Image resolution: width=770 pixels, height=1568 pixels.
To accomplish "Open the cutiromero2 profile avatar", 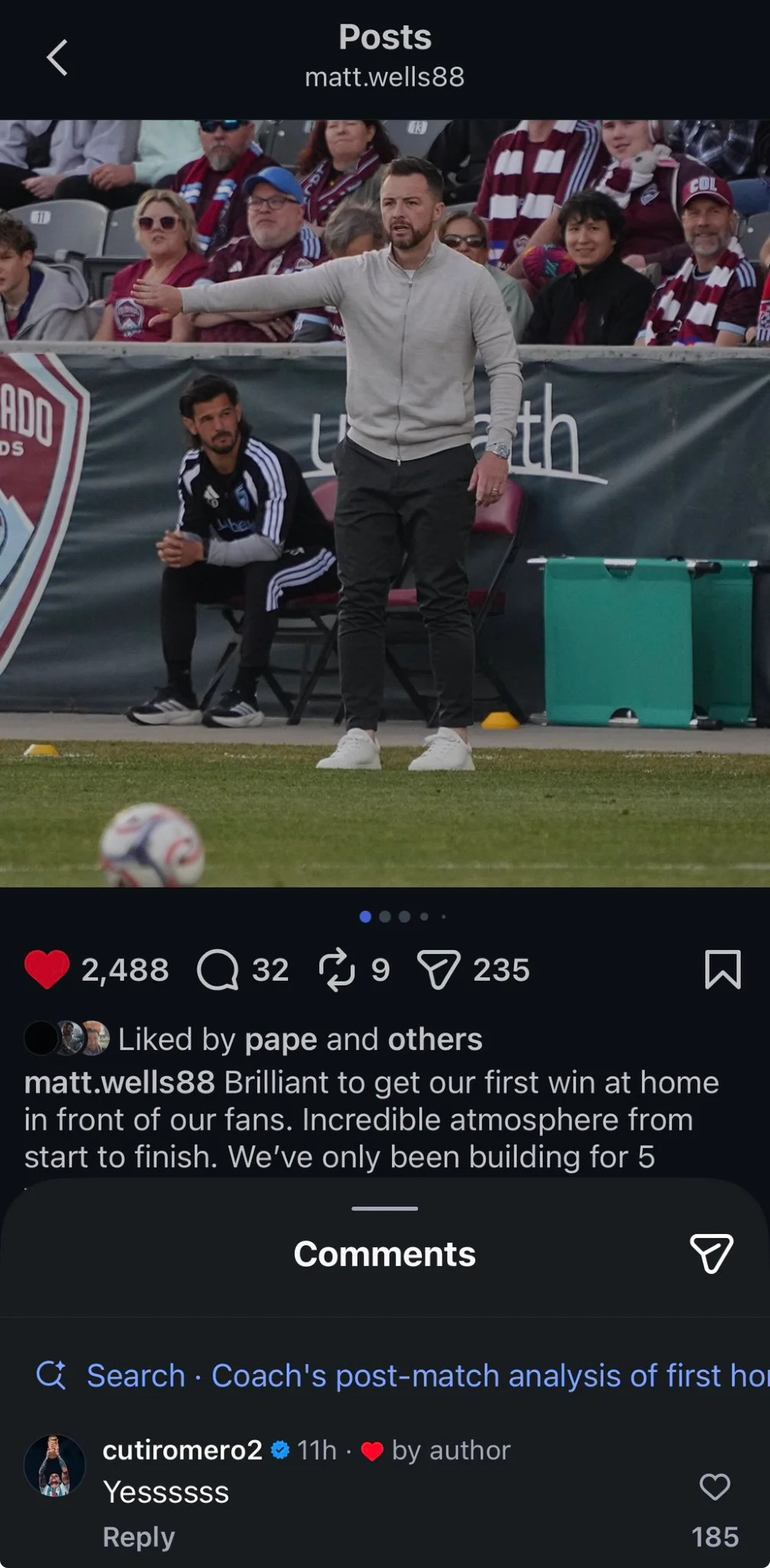I will 54,1466.
